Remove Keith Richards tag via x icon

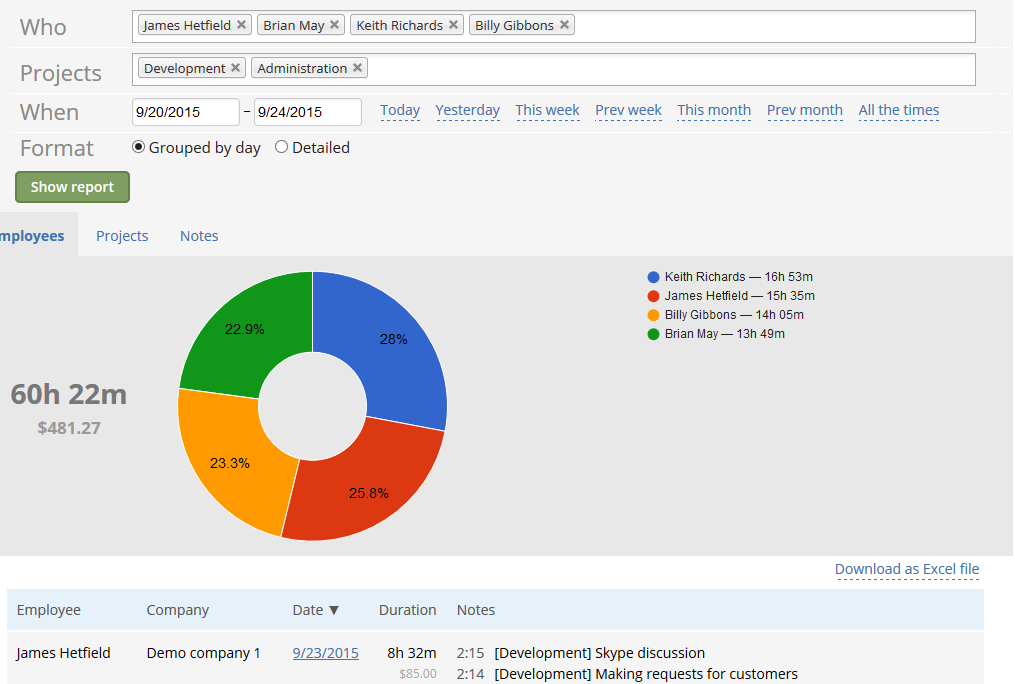[x=453, y=25]
